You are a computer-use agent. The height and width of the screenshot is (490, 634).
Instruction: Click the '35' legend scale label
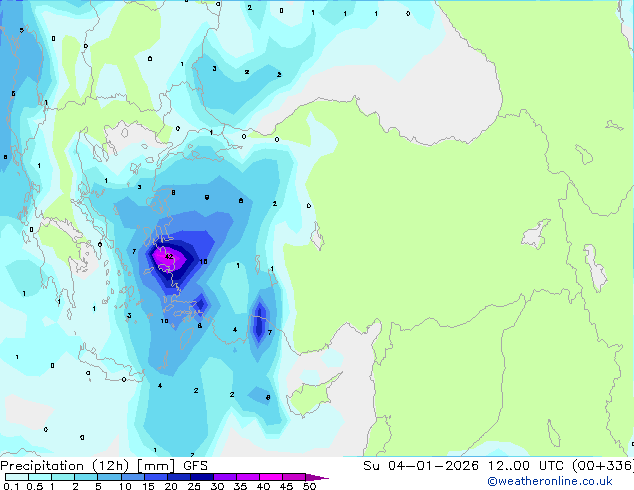pyautogui.click(x=240, y=486)
